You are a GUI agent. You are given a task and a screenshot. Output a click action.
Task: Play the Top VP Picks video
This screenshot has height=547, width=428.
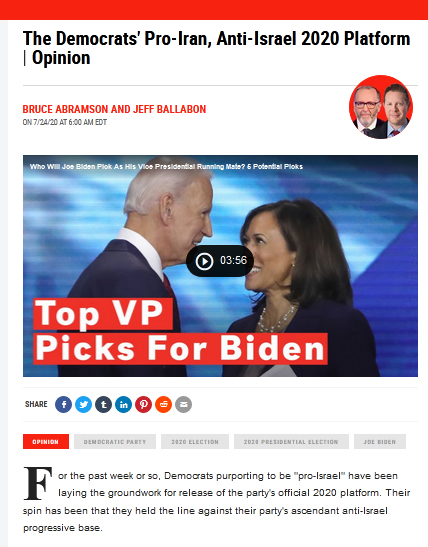tap(204, 261)
